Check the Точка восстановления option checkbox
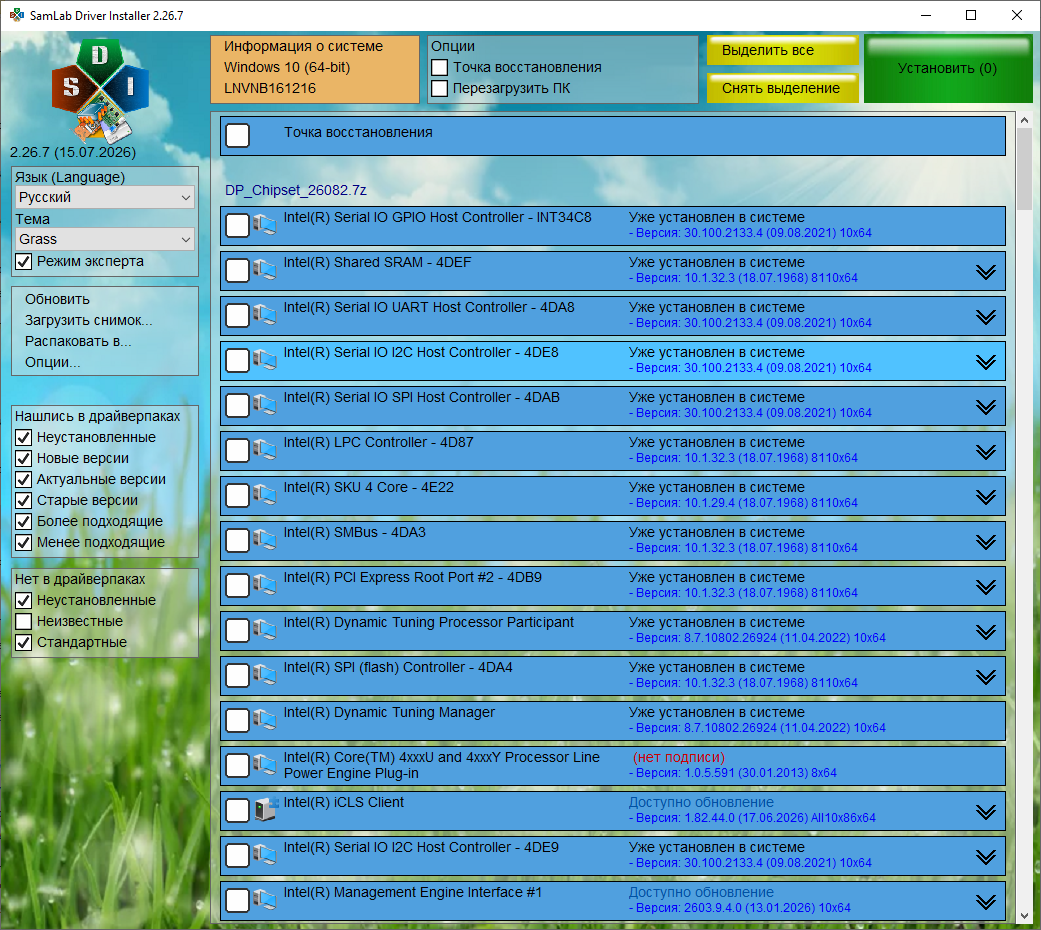 (440, 67)
